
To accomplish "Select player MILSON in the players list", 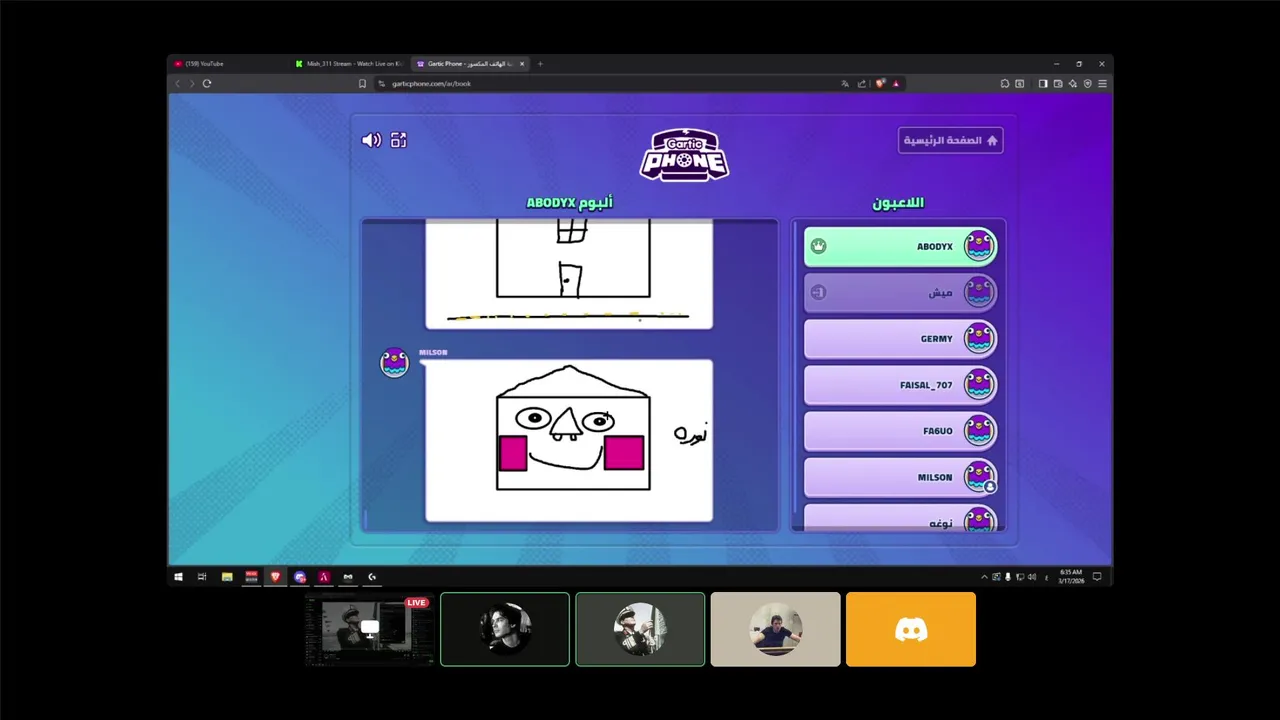I will [x=900, y=477].
